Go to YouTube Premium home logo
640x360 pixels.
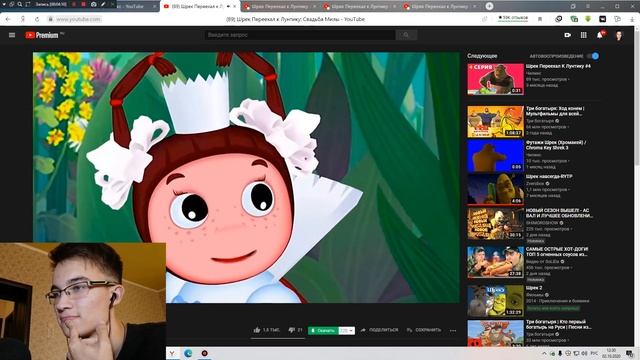[42, 35]
